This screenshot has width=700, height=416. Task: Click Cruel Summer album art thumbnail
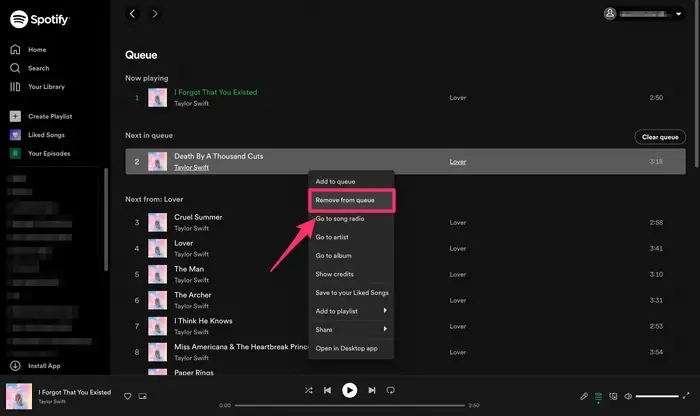[158, 222]
